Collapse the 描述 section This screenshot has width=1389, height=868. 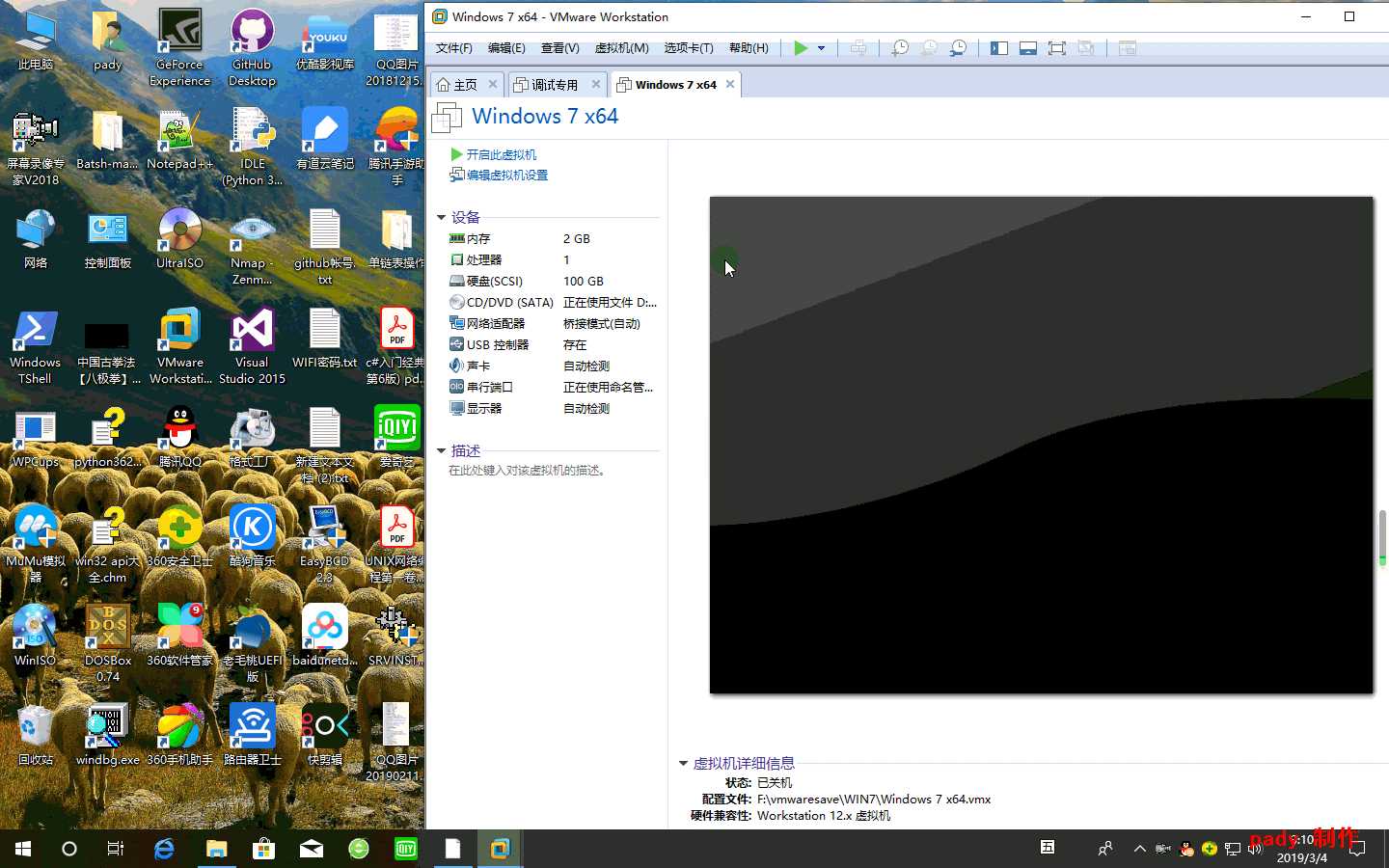[x=441, y=451]
